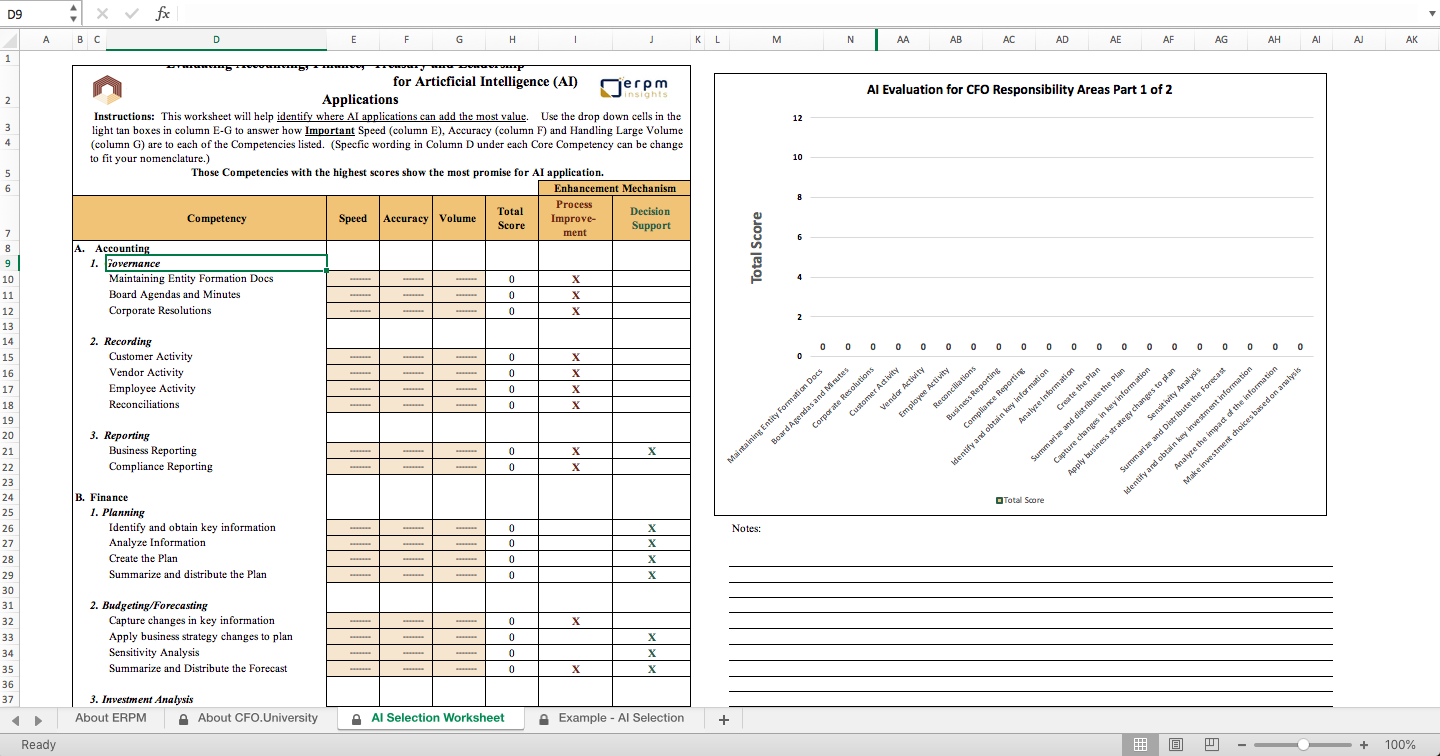Open Speed dropdown for Maintaining Entity Formation Docs

coord(353,279)
